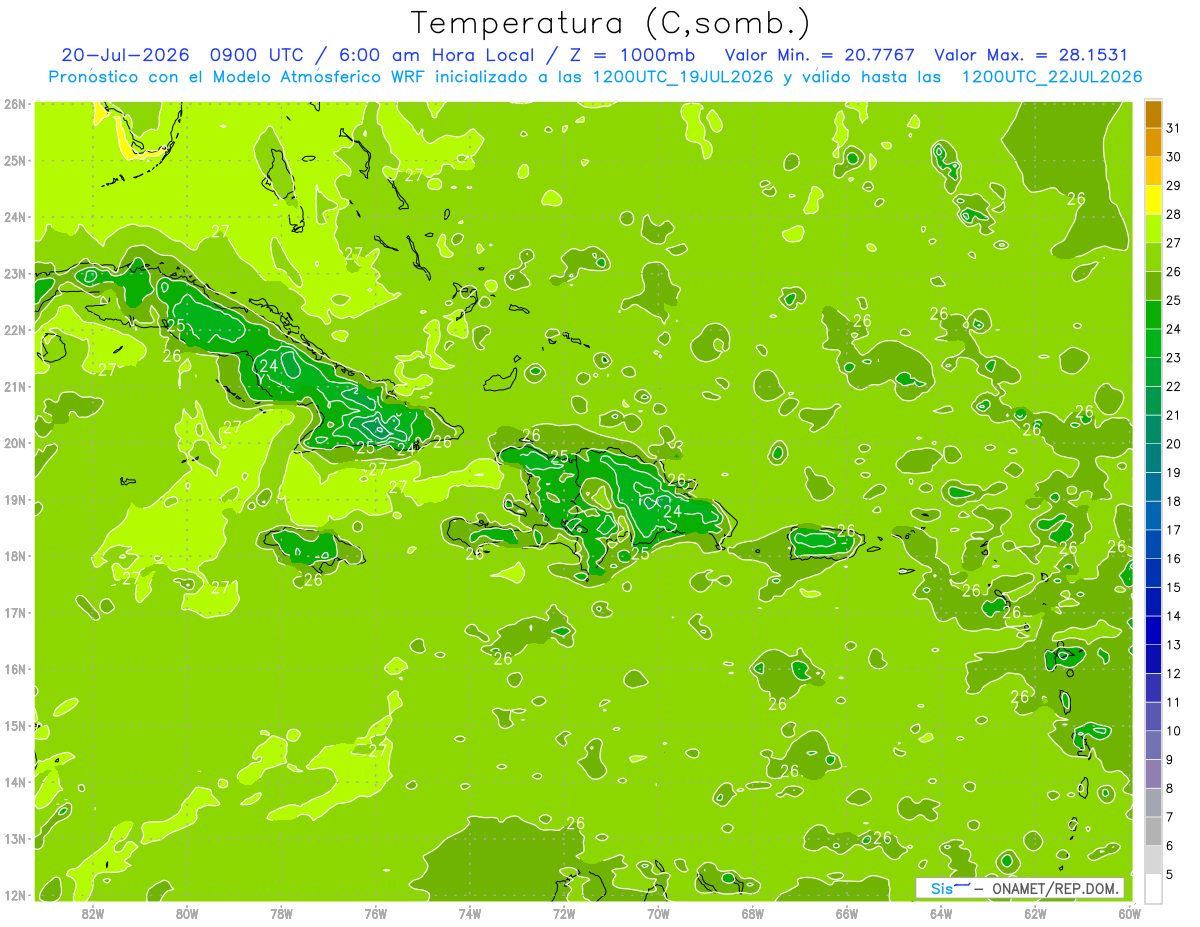Image resolution: width=1200 pixels, height=927 pixels.
Task: Click the legend color band between 30 and 31
Action: [1153, 142]
